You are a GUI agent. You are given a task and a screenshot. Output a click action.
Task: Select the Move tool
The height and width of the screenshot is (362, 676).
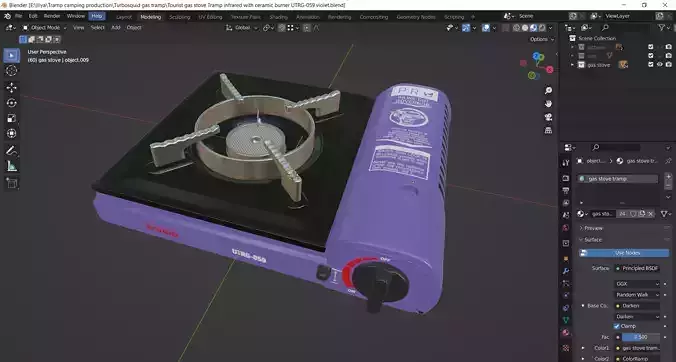(x=12, y=87)
